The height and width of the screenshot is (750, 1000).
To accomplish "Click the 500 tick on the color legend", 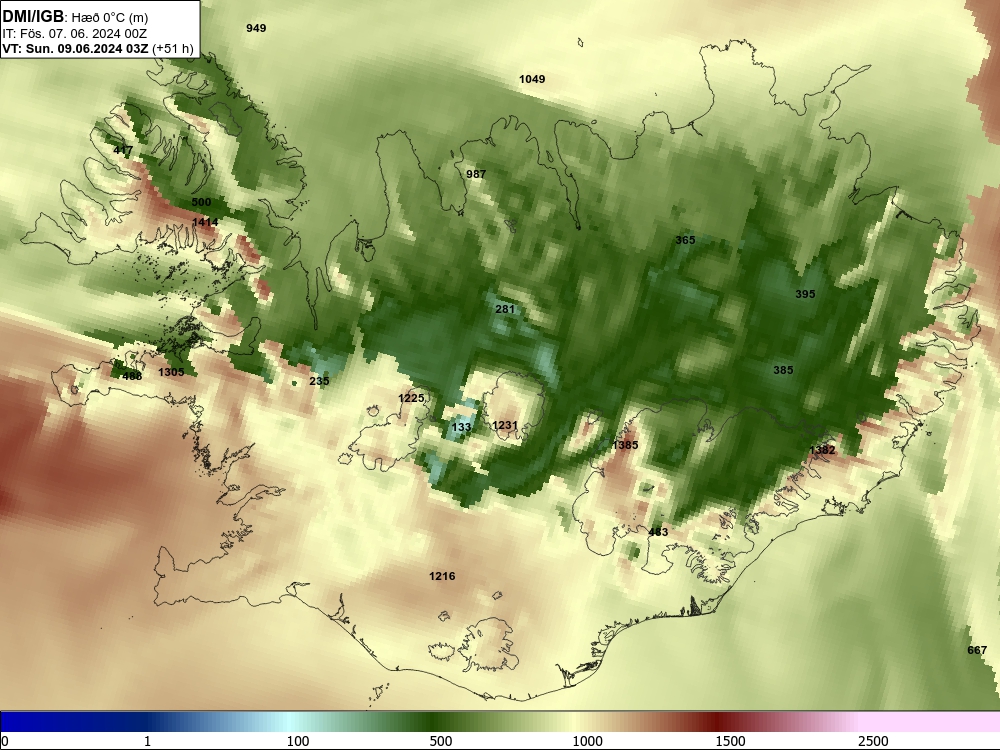I will 441,741.
